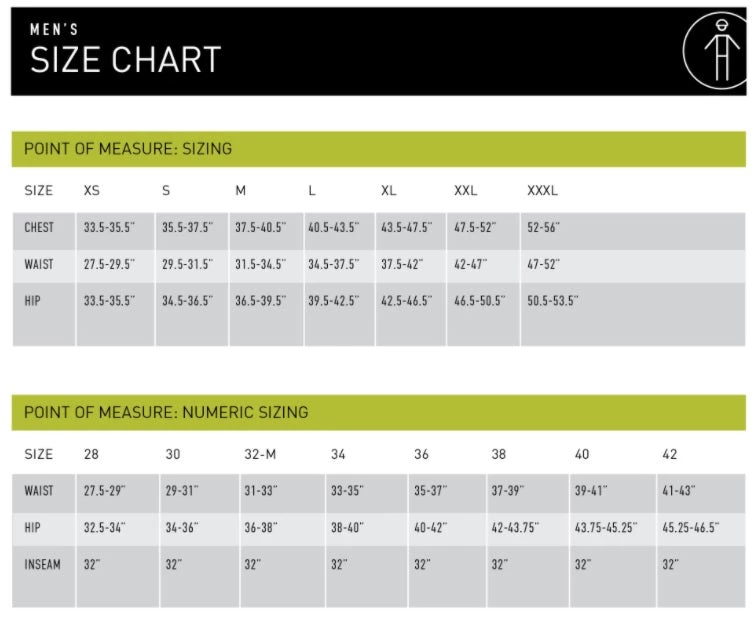Select the Point of Measure: Sizing green header
Screen dimensions: 752x617
click(x=128, y=149)
